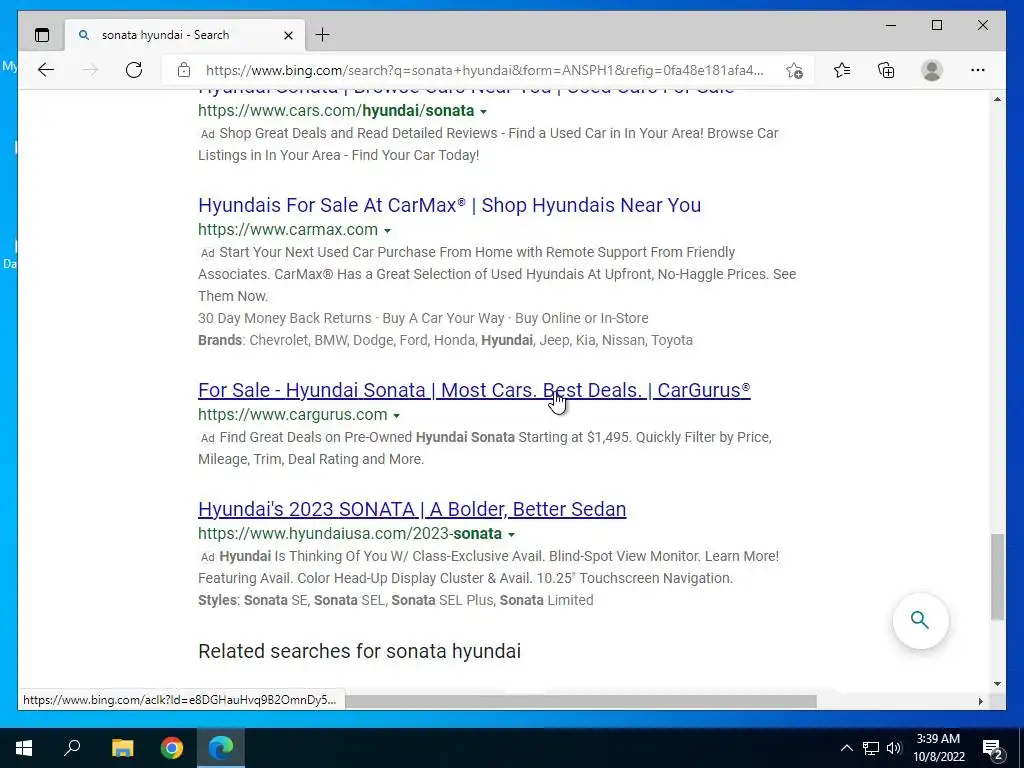Open the taskbar clock and date
The height and width of the screenshot is (768, 1024).
[x=938, y=748]
